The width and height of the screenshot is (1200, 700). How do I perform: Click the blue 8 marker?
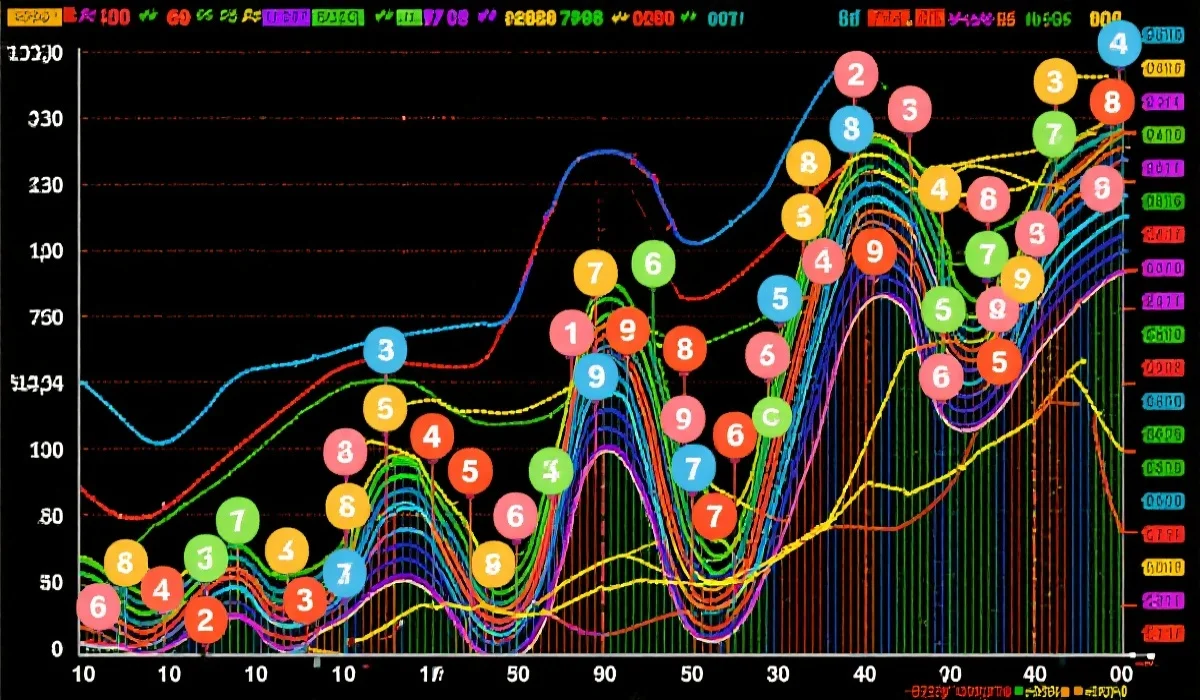[x=852, y=129]
